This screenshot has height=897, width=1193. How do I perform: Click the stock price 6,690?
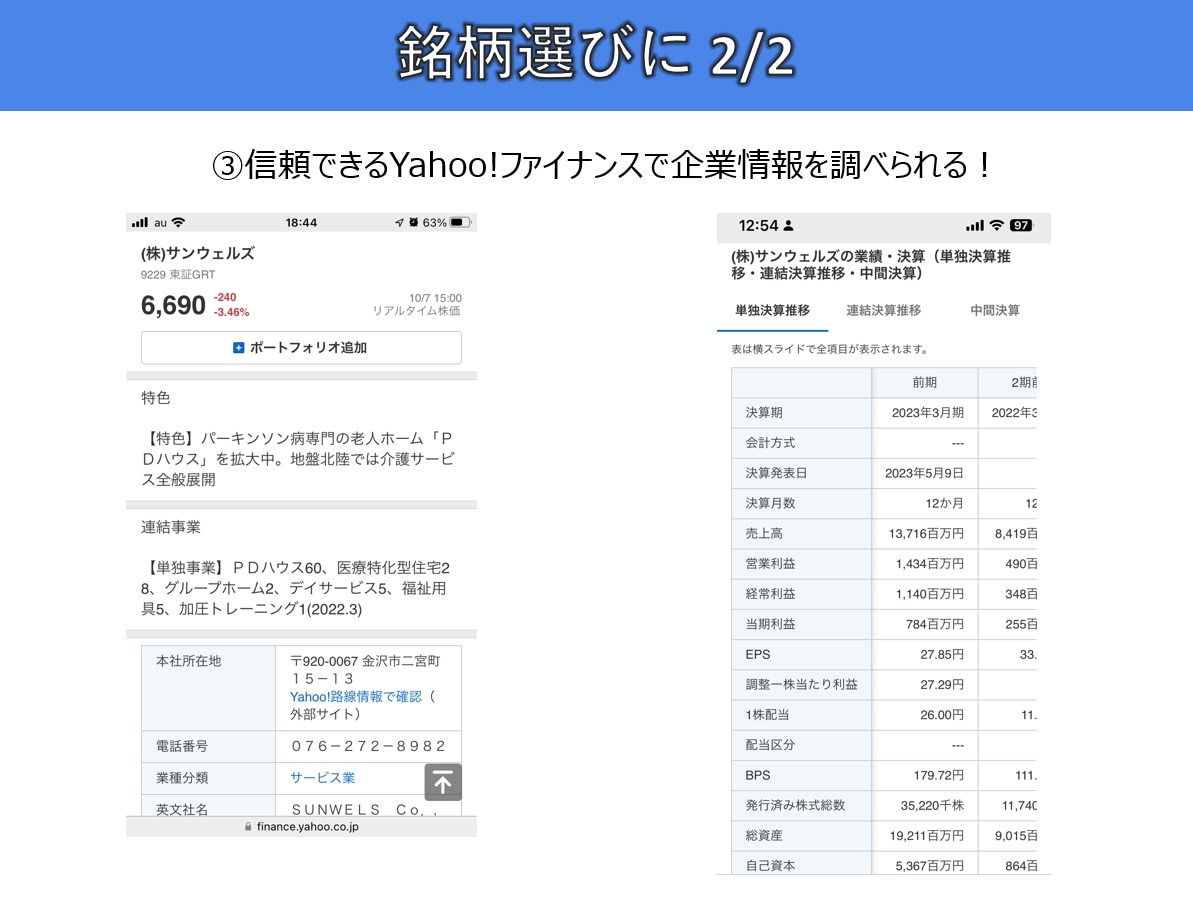pyautogui.click(x=173, y=306)
